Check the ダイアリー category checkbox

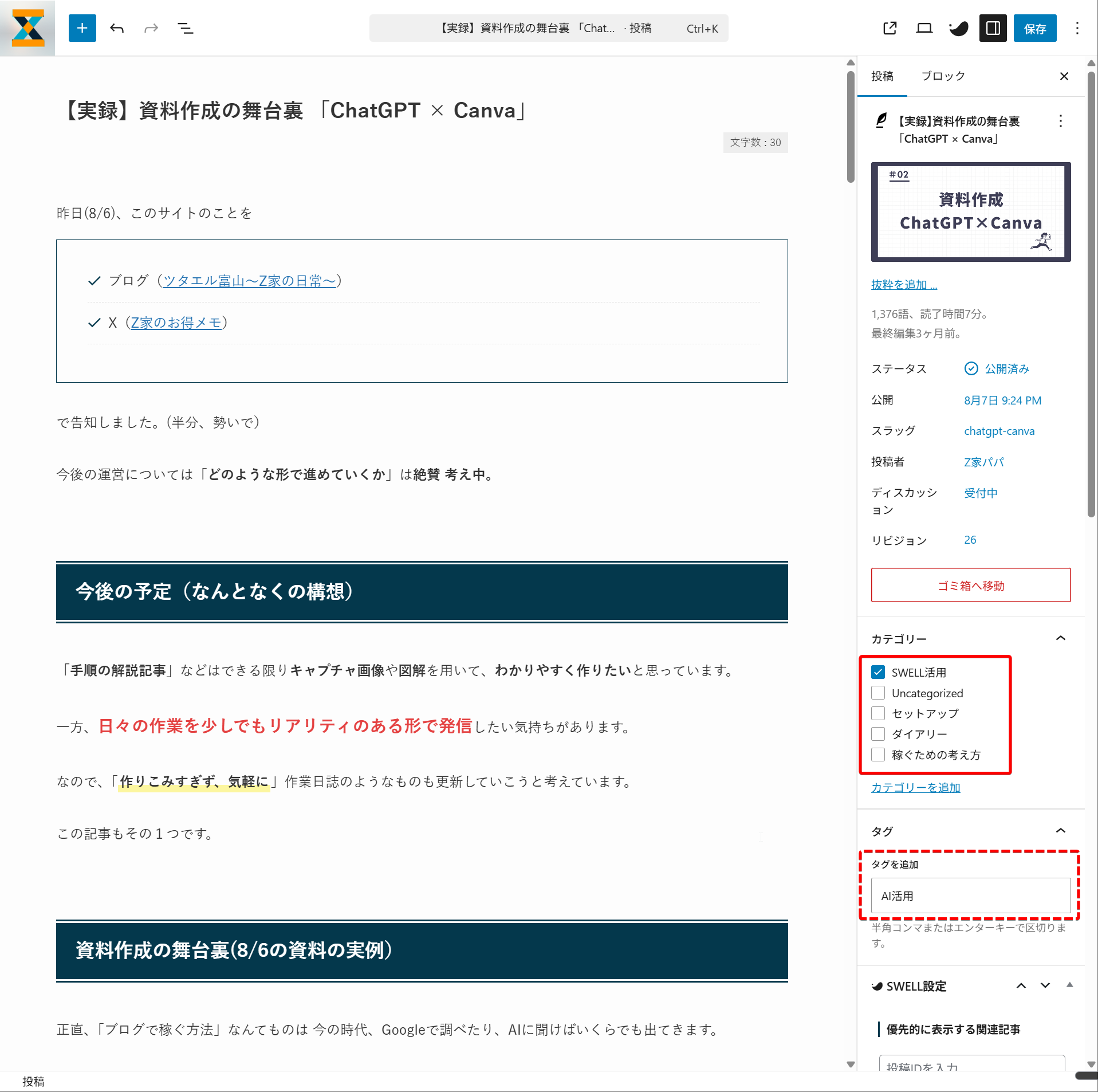(x=878, y=734)
